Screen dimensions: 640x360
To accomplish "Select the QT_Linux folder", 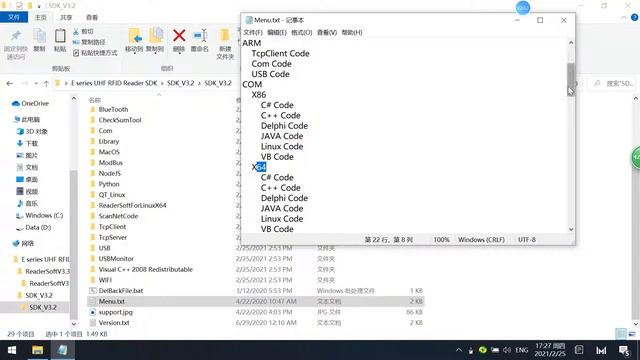I will (x=107, y=195).
